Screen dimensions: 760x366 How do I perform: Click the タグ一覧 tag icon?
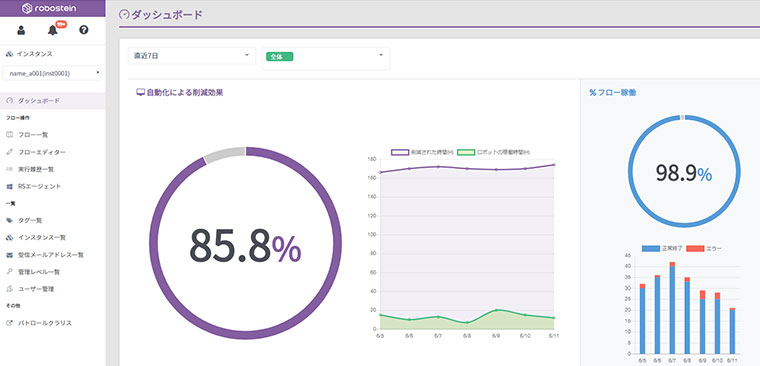9,221
